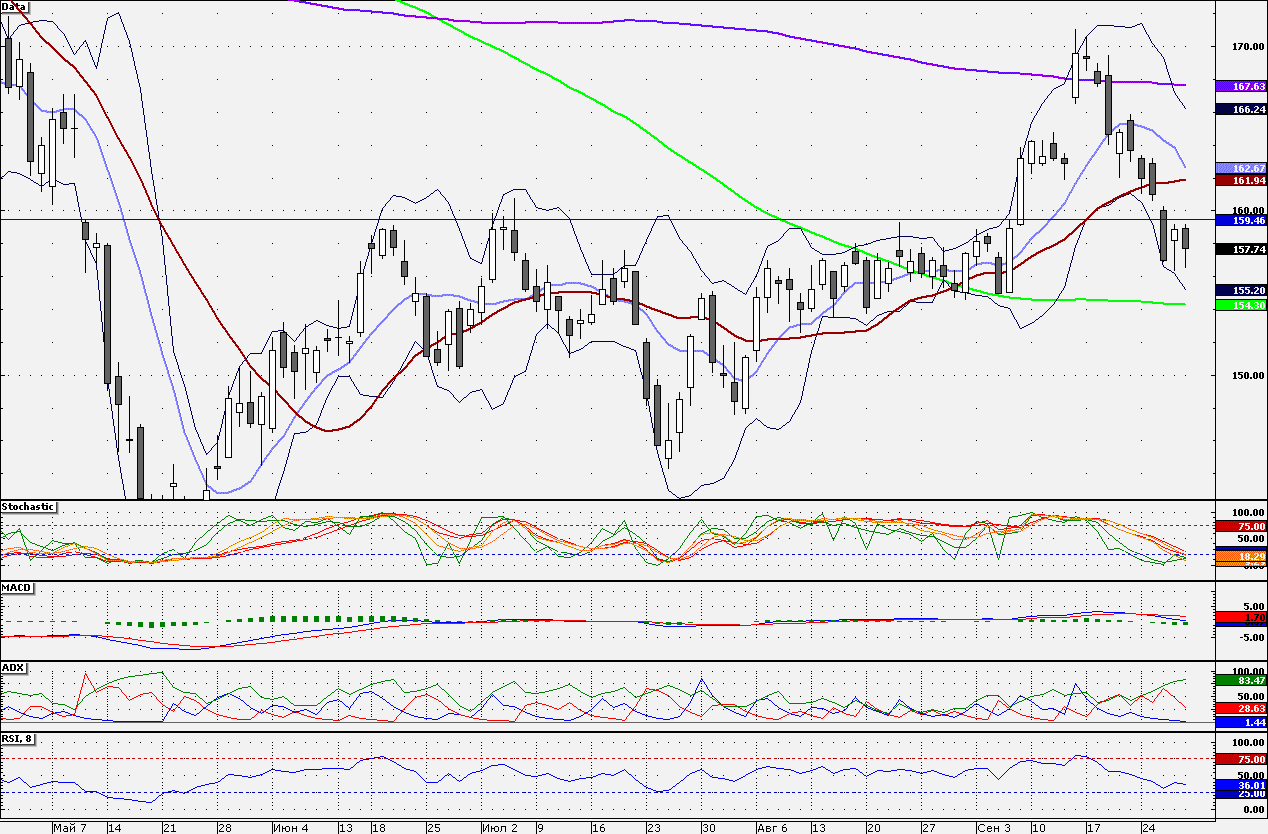Select the "Авг 6" date label
The width and height of the screenshot is (1268, 834).
773,828
